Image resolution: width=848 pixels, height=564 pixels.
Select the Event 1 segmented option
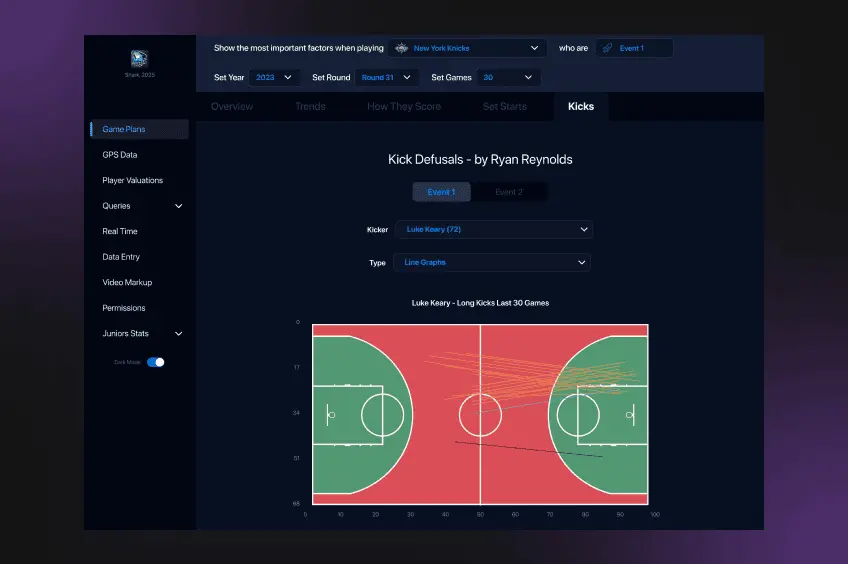pos(441,192)
